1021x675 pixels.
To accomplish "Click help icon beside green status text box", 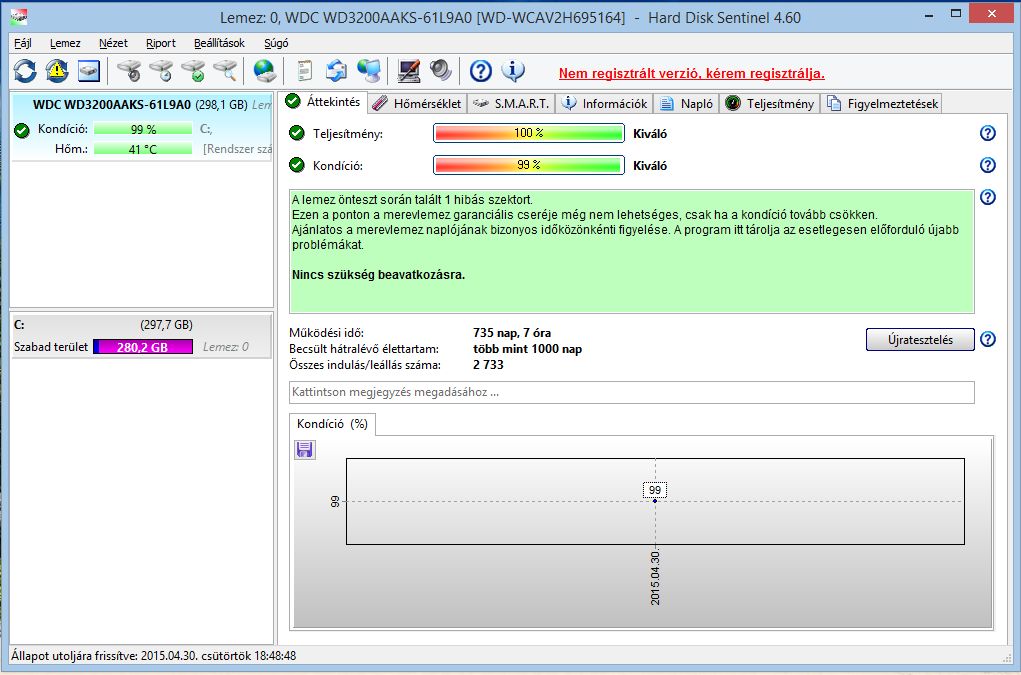I will coord(988,197).
